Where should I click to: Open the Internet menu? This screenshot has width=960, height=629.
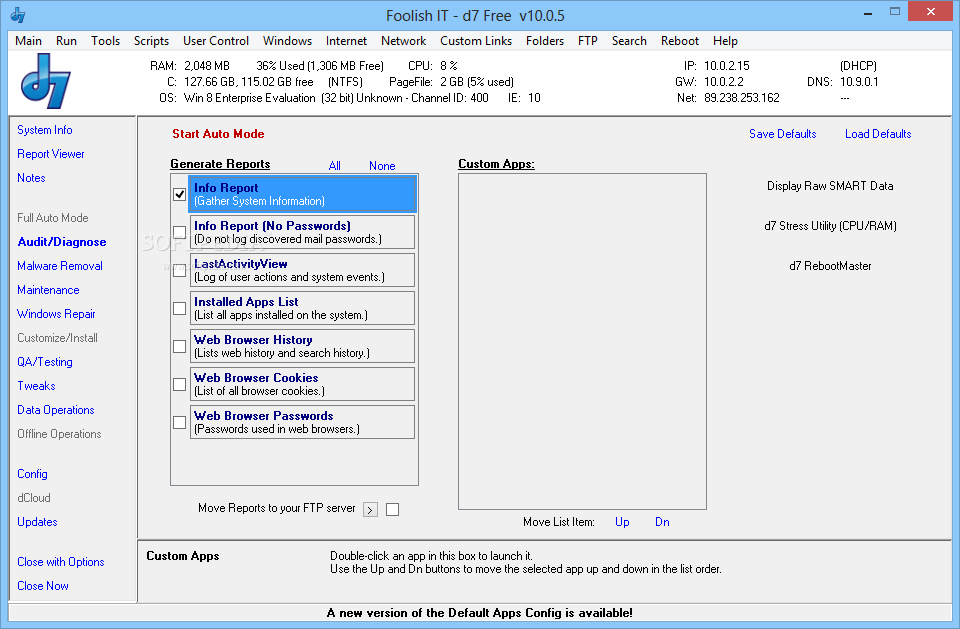[x=346, y=41]
